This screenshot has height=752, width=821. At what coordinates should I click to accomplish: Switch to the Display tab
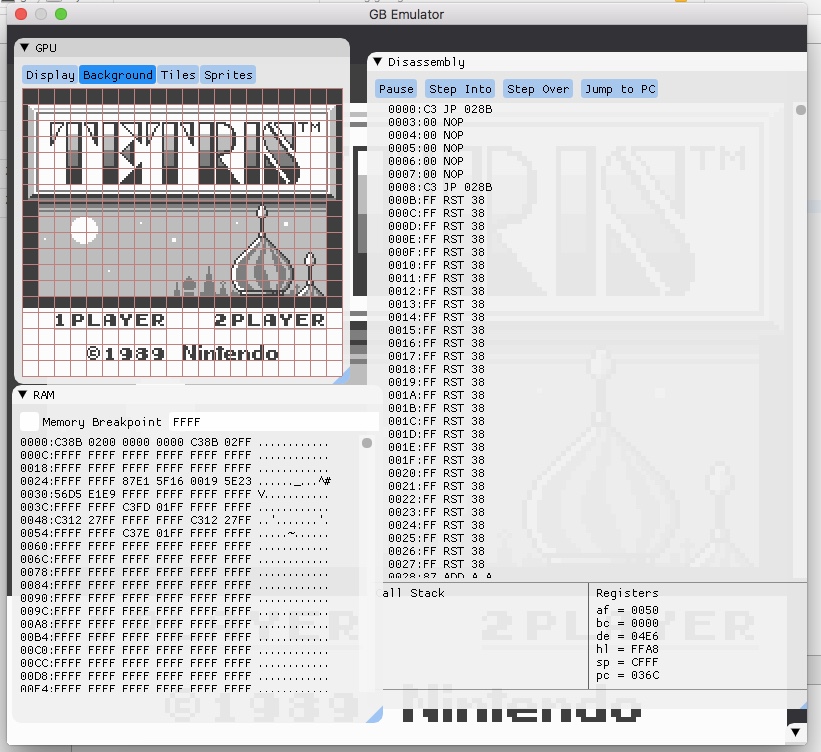[x=50, y=75]
